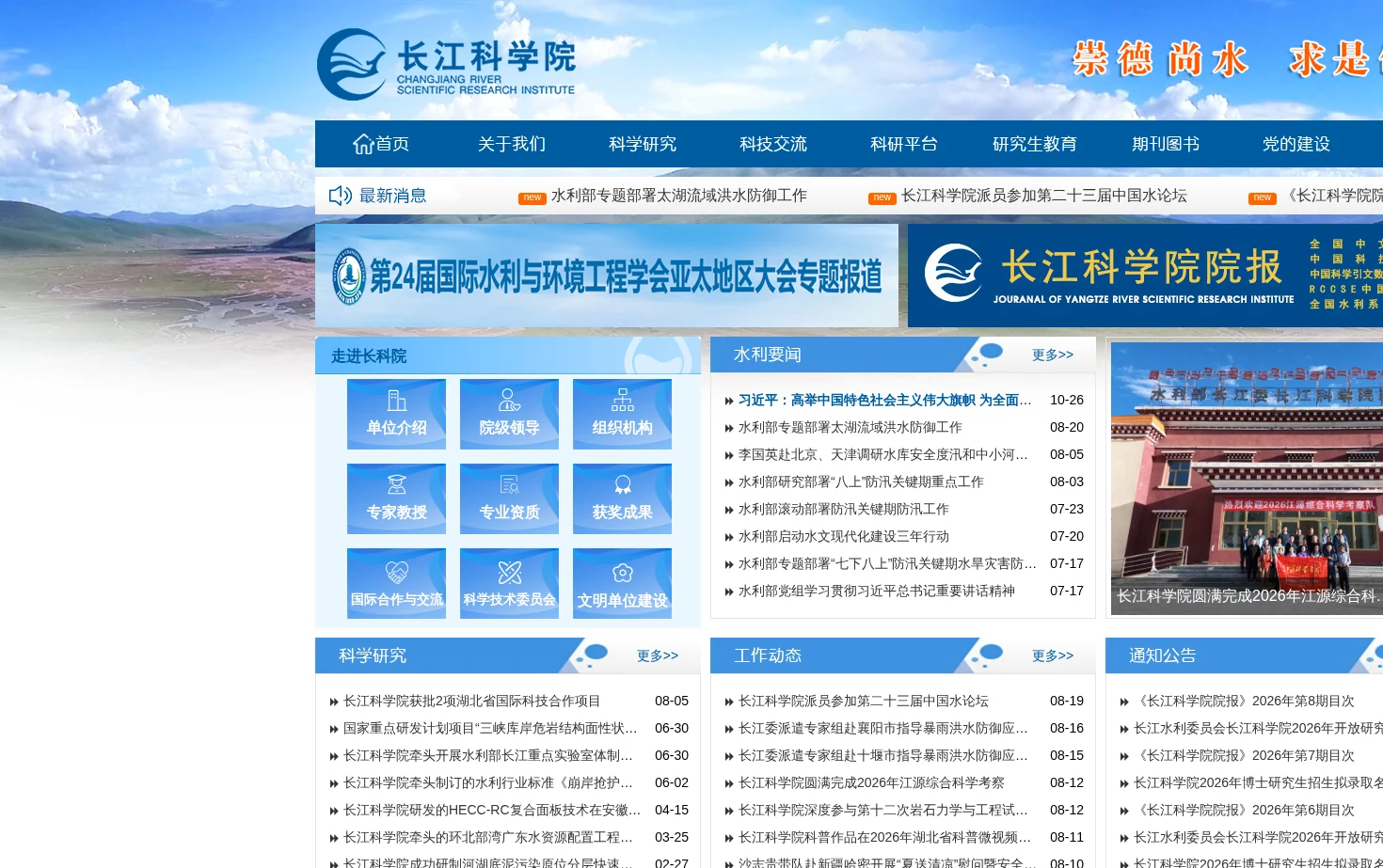Open 水利部党组学习贯彻习近平总书记重要讲话精神 article

tap(876, 591)
